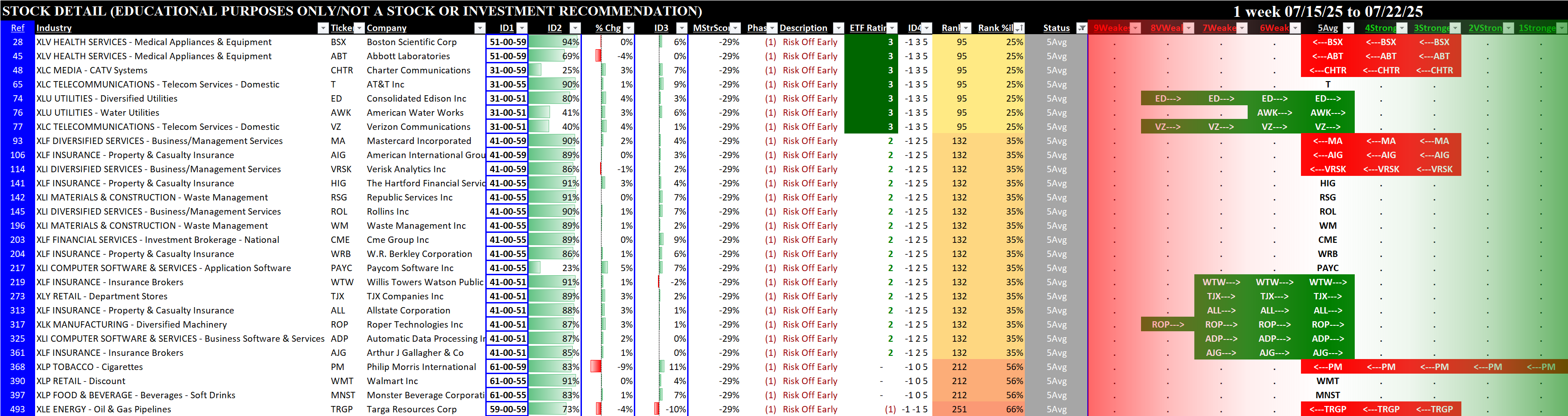Select the AT&T Inc company cell
1568x416 pixels.
coord(386,84)
